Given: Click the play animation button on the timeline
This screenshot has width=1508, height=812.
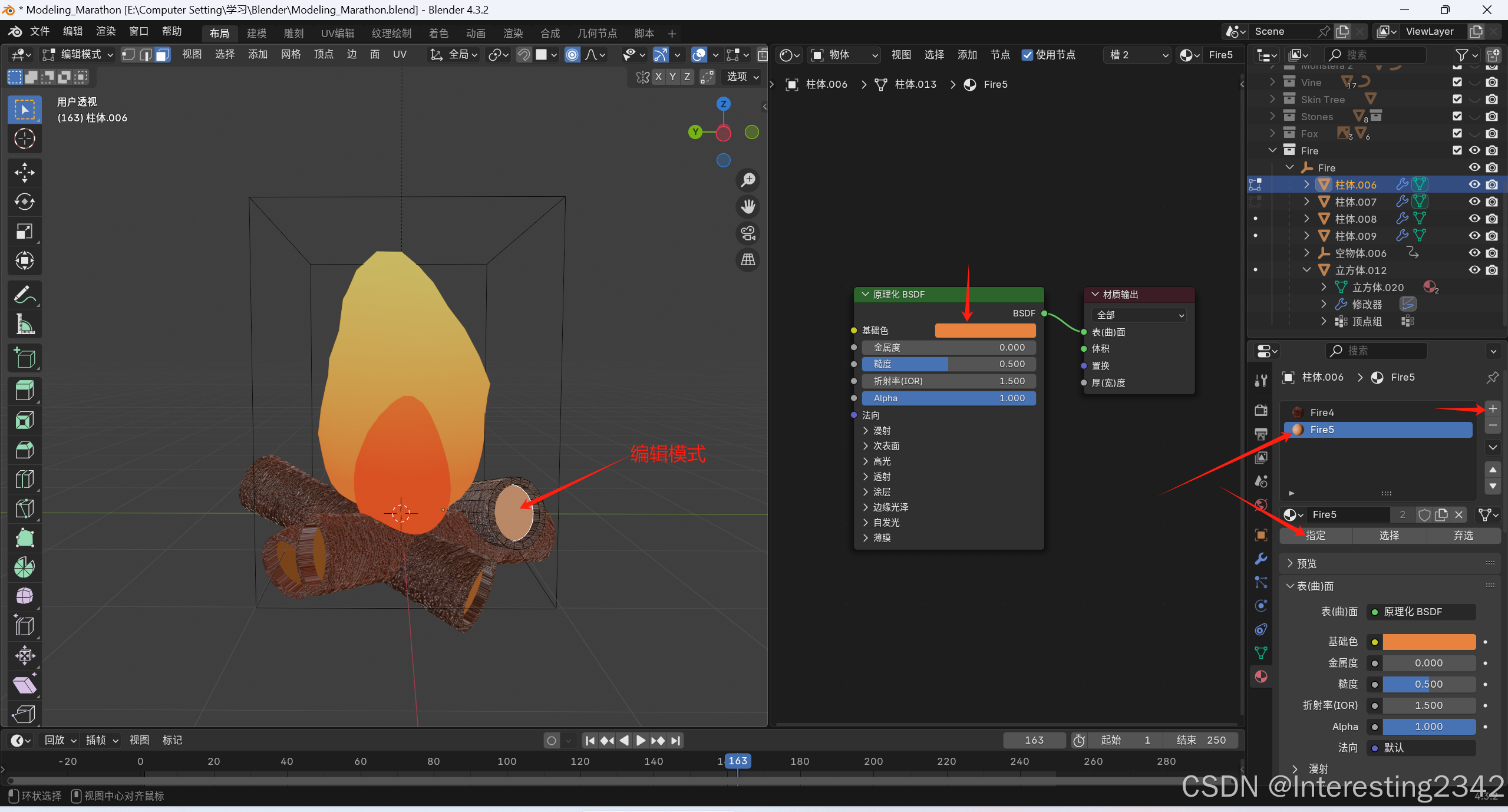Looking at the screenshot, I should [x=641, y=741].
